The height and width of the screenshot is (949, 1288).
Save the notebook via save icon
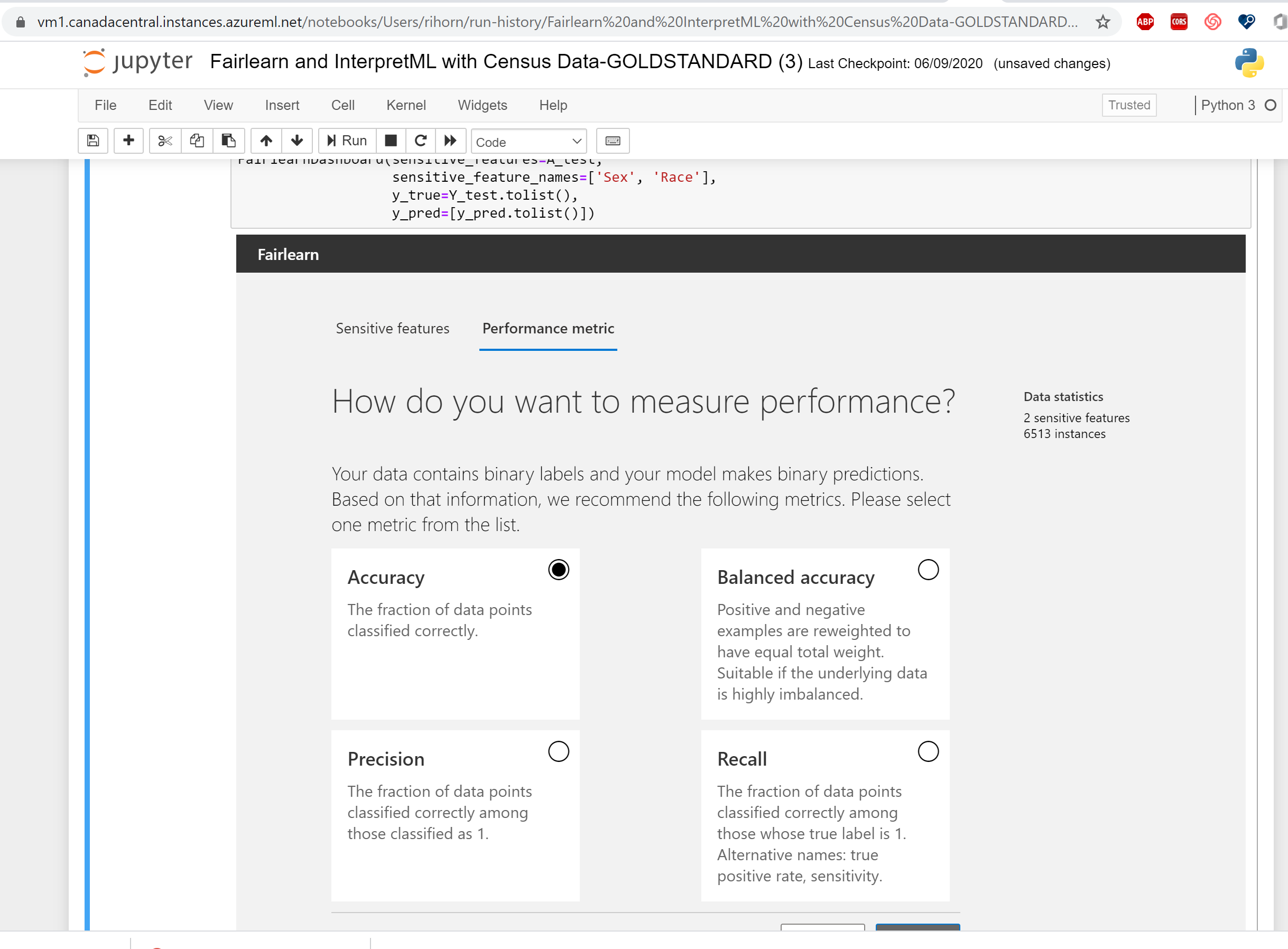click(92, 141)
